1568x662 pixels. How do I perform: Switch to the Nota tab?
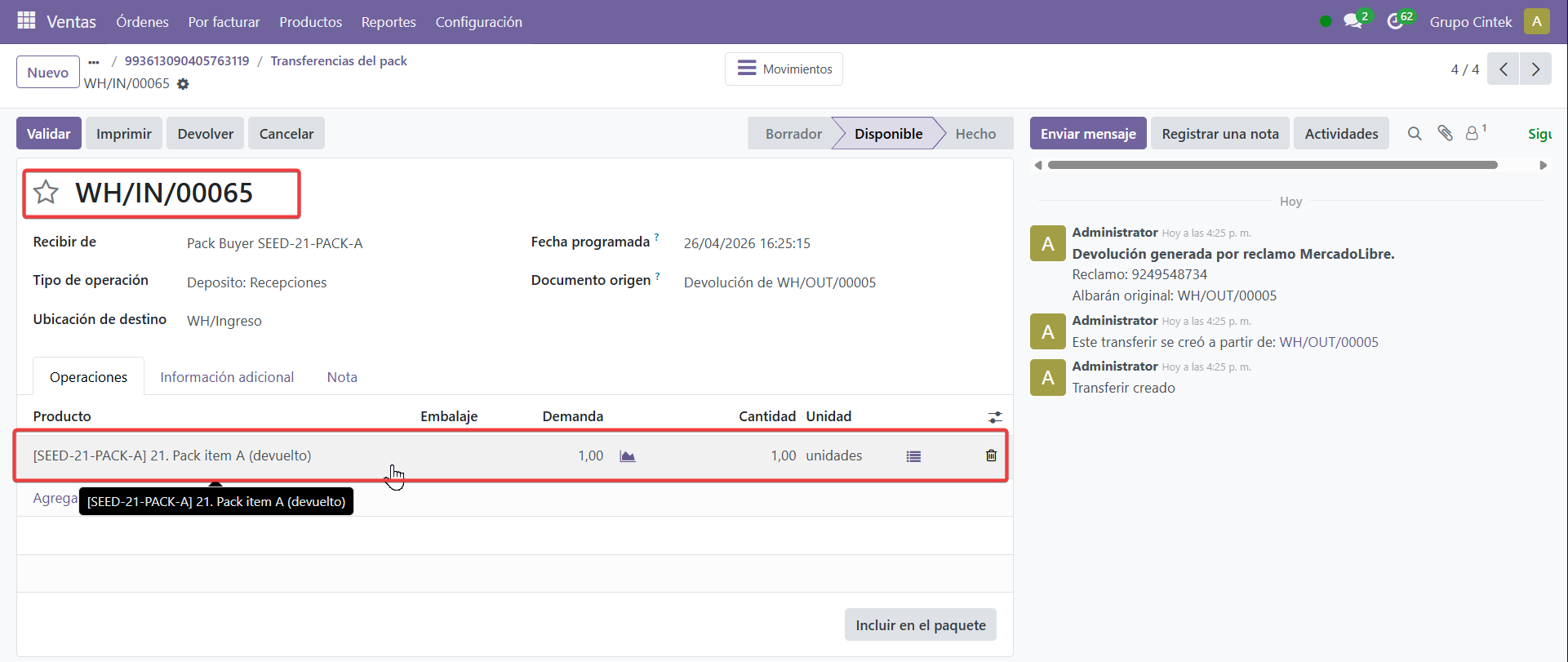coord(342,377)
